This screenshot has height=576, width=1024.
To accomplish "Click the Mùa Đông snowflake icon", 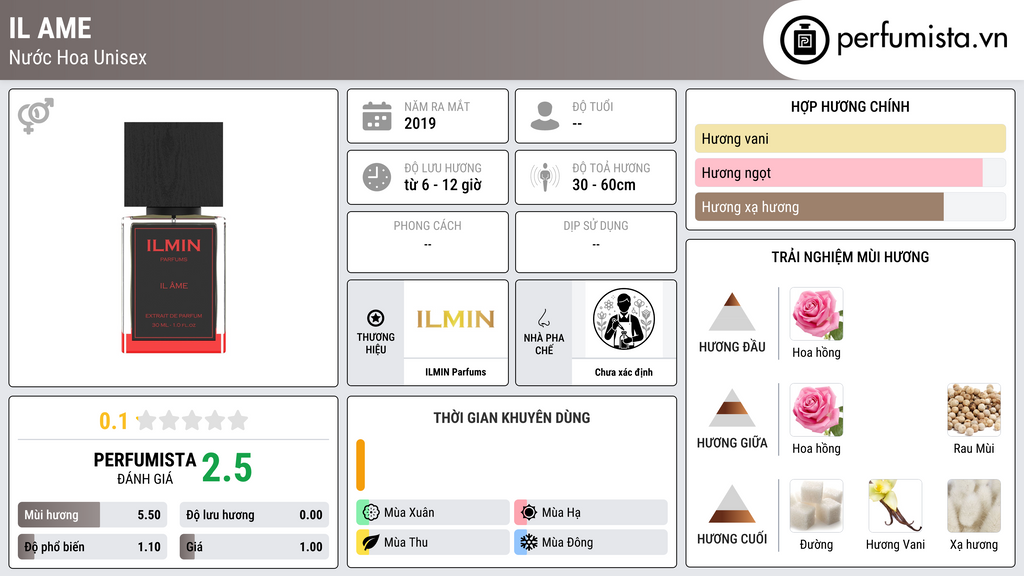I will click(529, 542).
